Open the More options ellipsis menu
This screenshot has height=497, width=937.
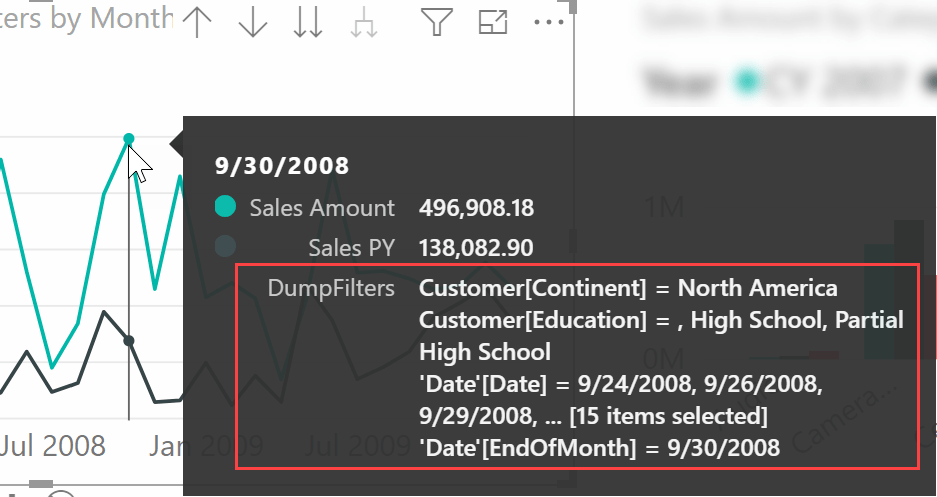(x=549, y=21)
